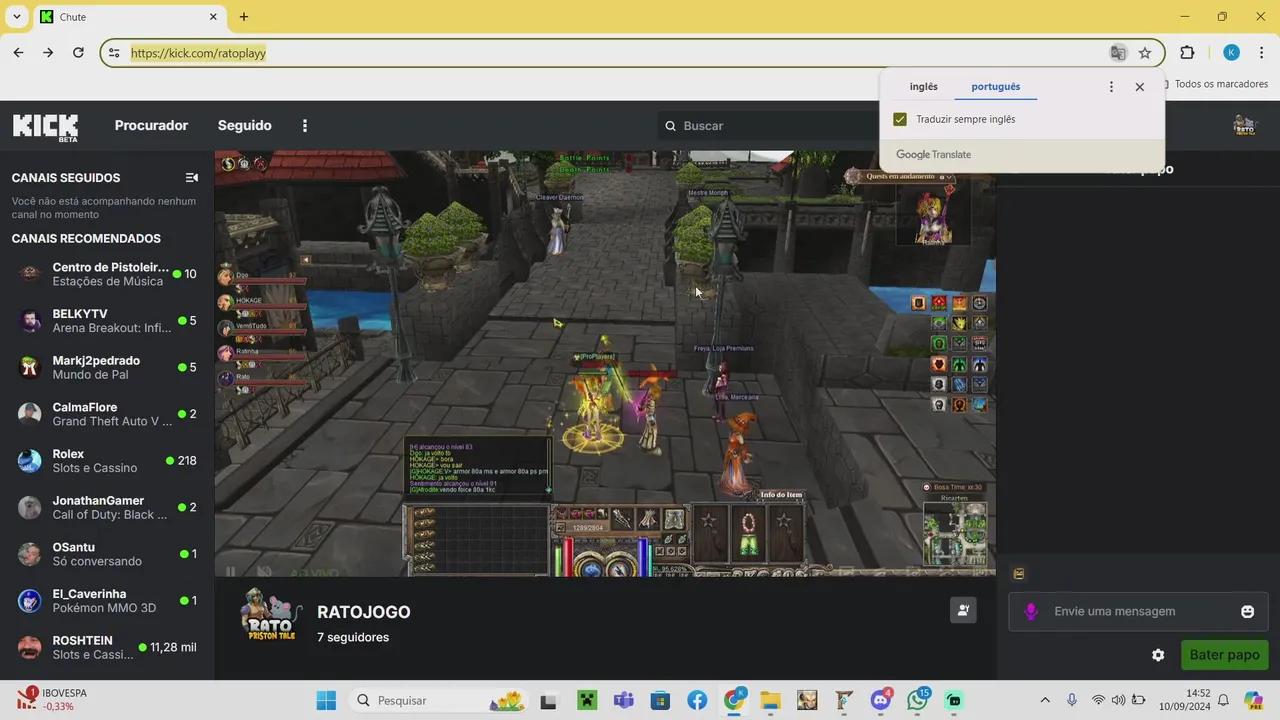This screenshot has width=1280, height=720.
Task: Open the Kick app from the taskbar
Action: click(x=955, y=700)
